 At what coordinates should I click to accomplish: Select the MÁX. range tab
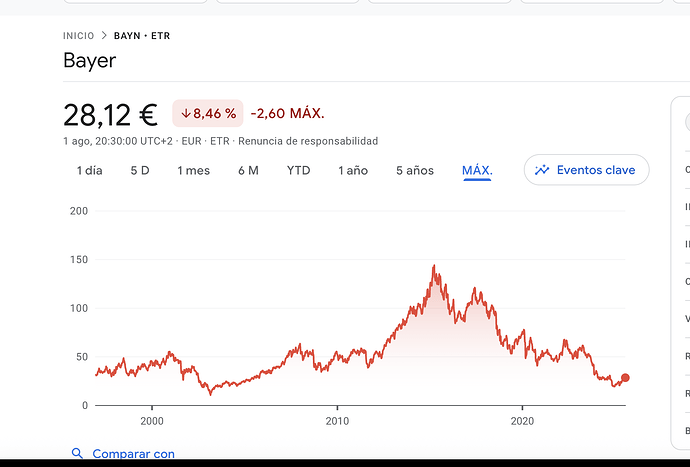coord(477,170)
